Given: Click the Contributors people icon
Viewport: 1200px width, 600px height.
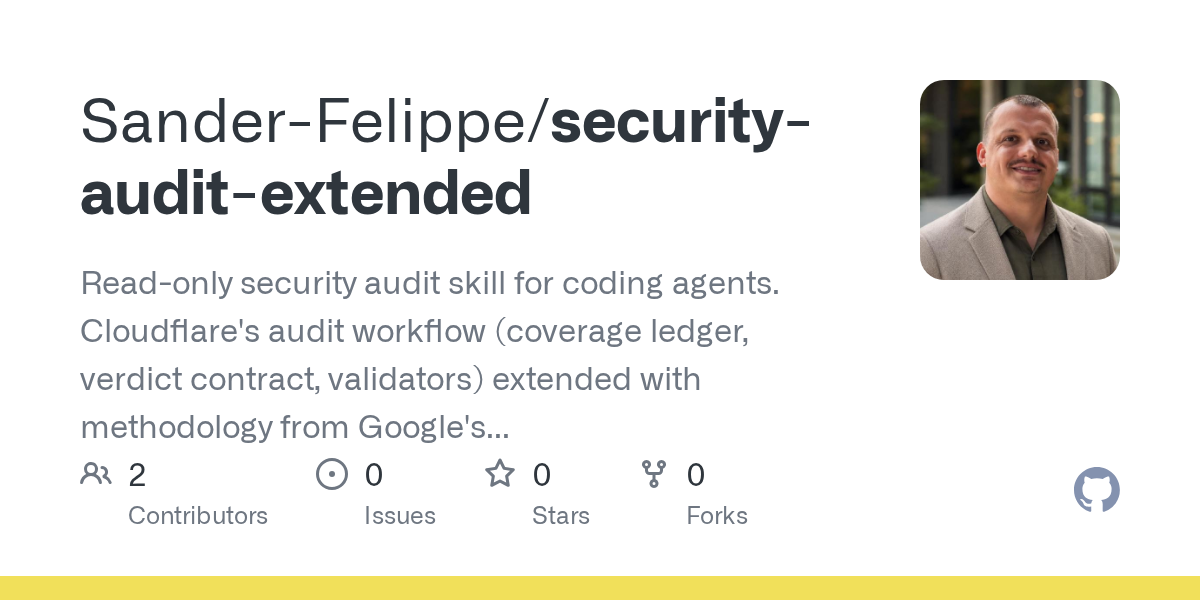Looking at the screenshot, I should point(96,473).
